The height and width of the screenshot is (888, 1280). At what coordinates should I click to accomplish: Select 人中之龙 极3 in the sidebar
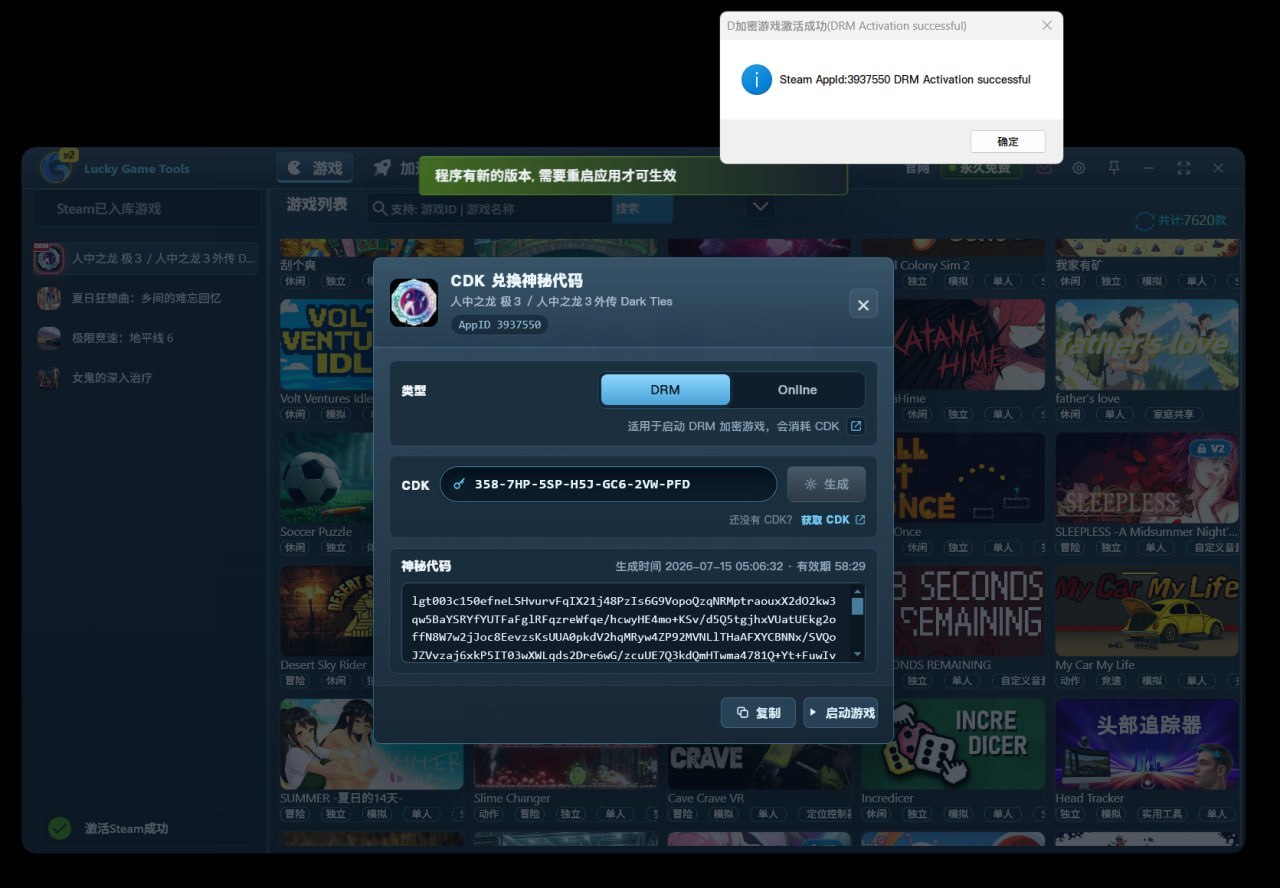(146, 259)
